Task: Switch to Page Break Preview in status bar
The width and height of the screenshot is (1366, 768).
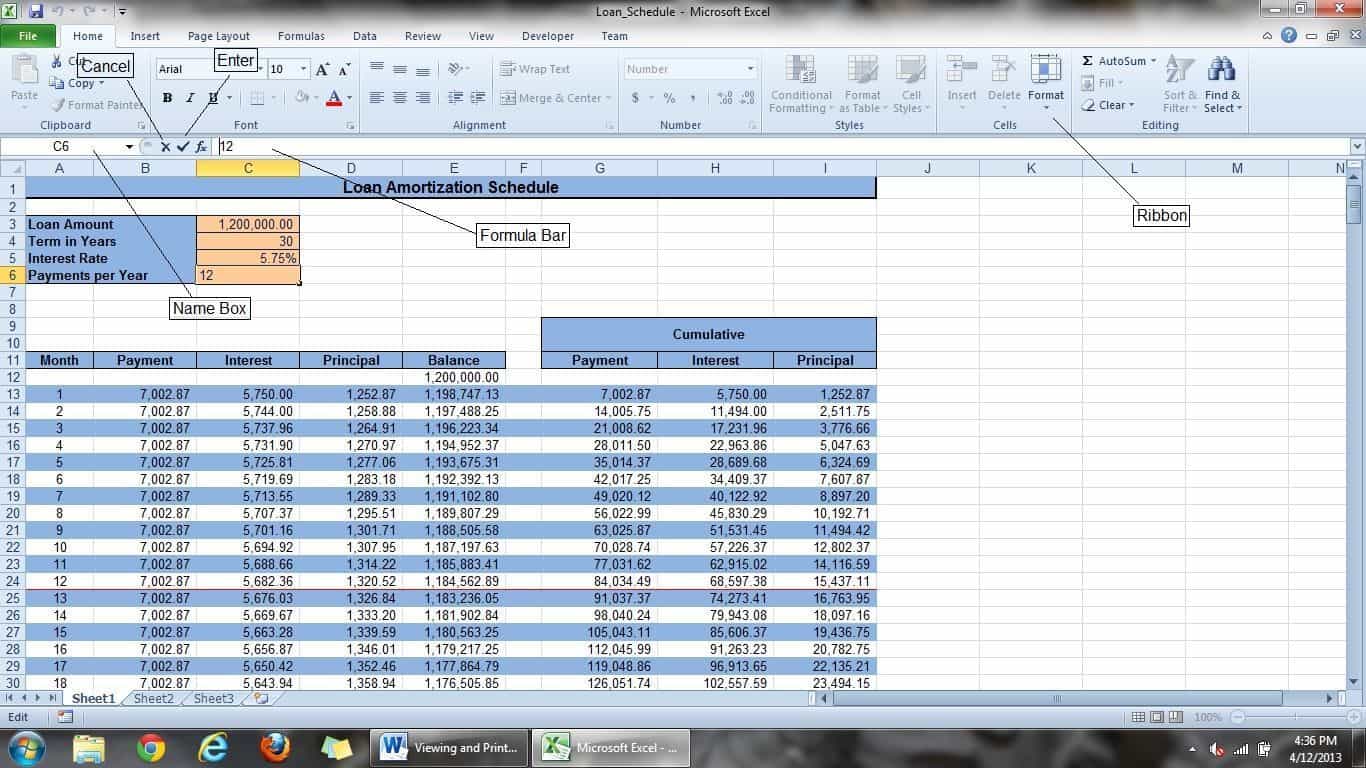Action: (1176, 717)
